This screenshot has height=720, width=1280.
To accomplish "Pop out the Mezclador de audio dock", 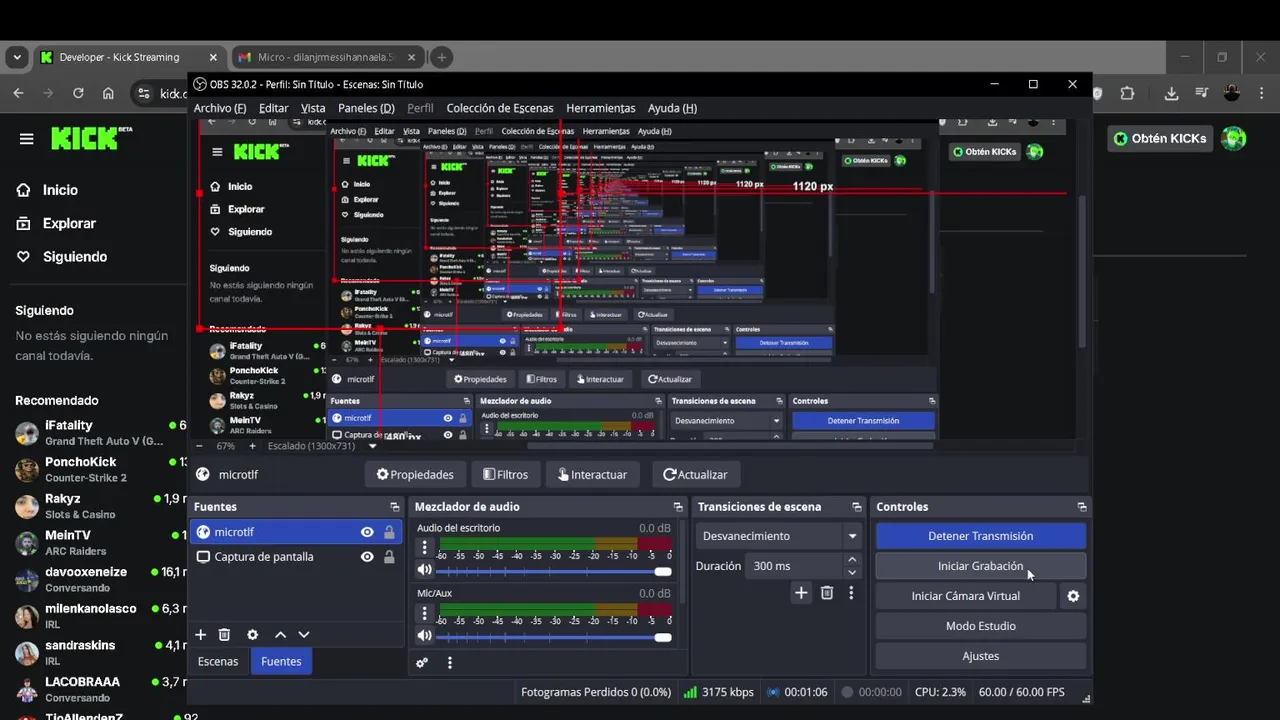I will 678,507.
